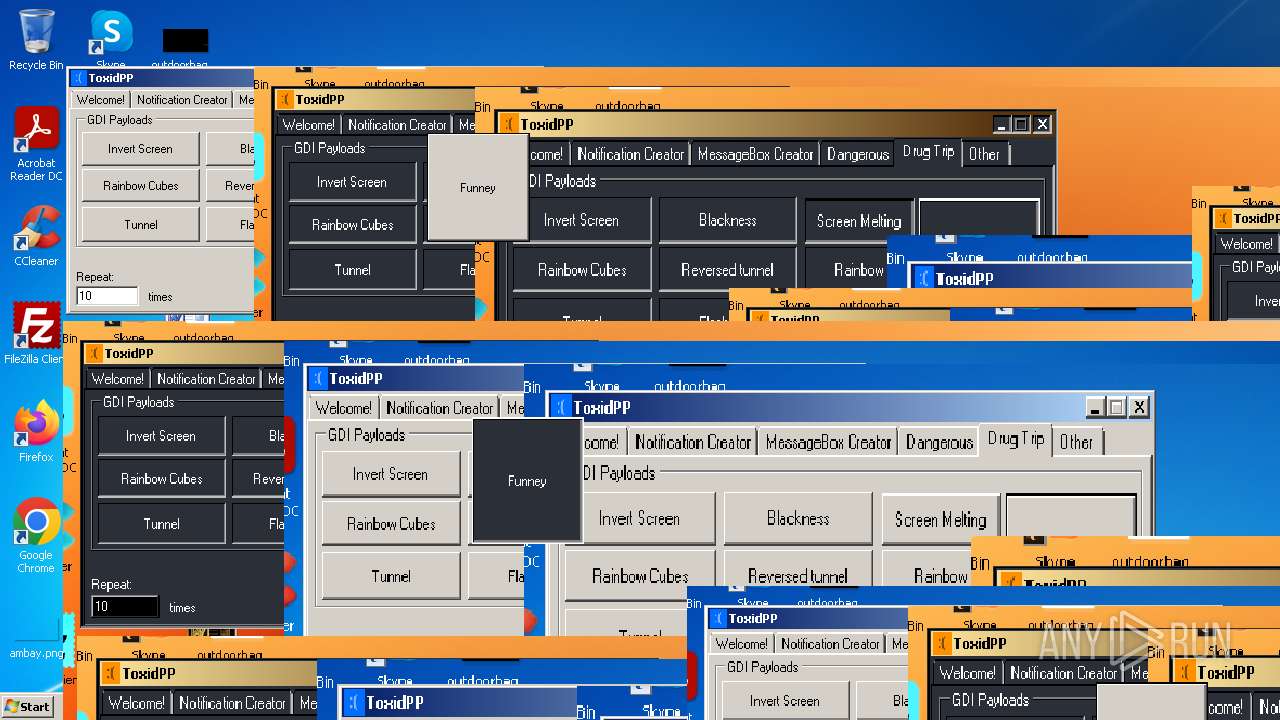The height and width of the screenshot is (720, 1280).
Task: Launch CCleaner from the desktop
Action: point(36,235)
